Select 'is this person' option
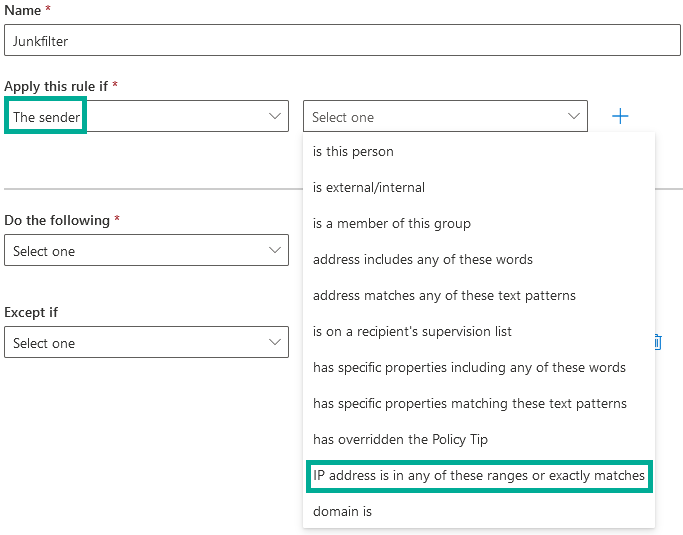The width and height of the screenshot is (683, 535). [353, 152]
